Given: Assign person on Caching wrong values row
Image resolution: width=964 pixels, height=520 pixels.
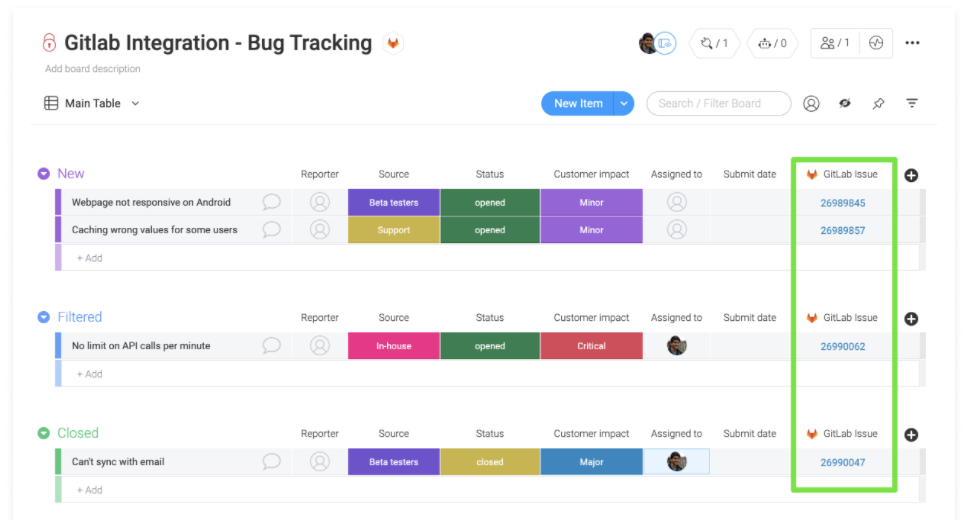Looking at the screenshot, I should tap(677, 230).
